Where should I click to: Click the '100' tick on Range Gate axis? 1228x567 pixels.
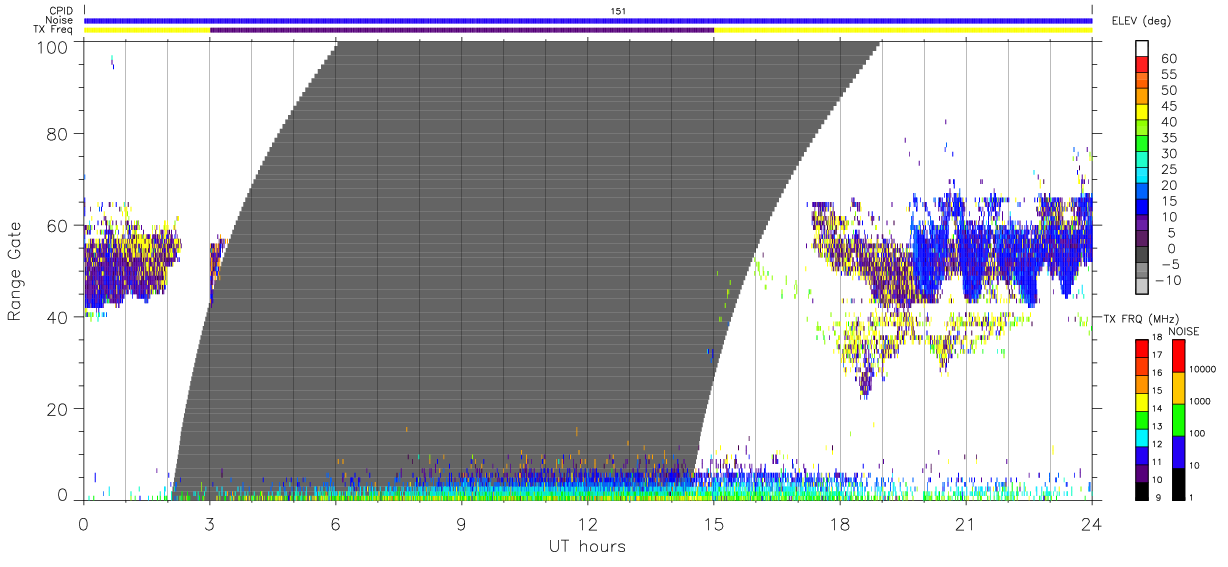click(x=53, y=46)
